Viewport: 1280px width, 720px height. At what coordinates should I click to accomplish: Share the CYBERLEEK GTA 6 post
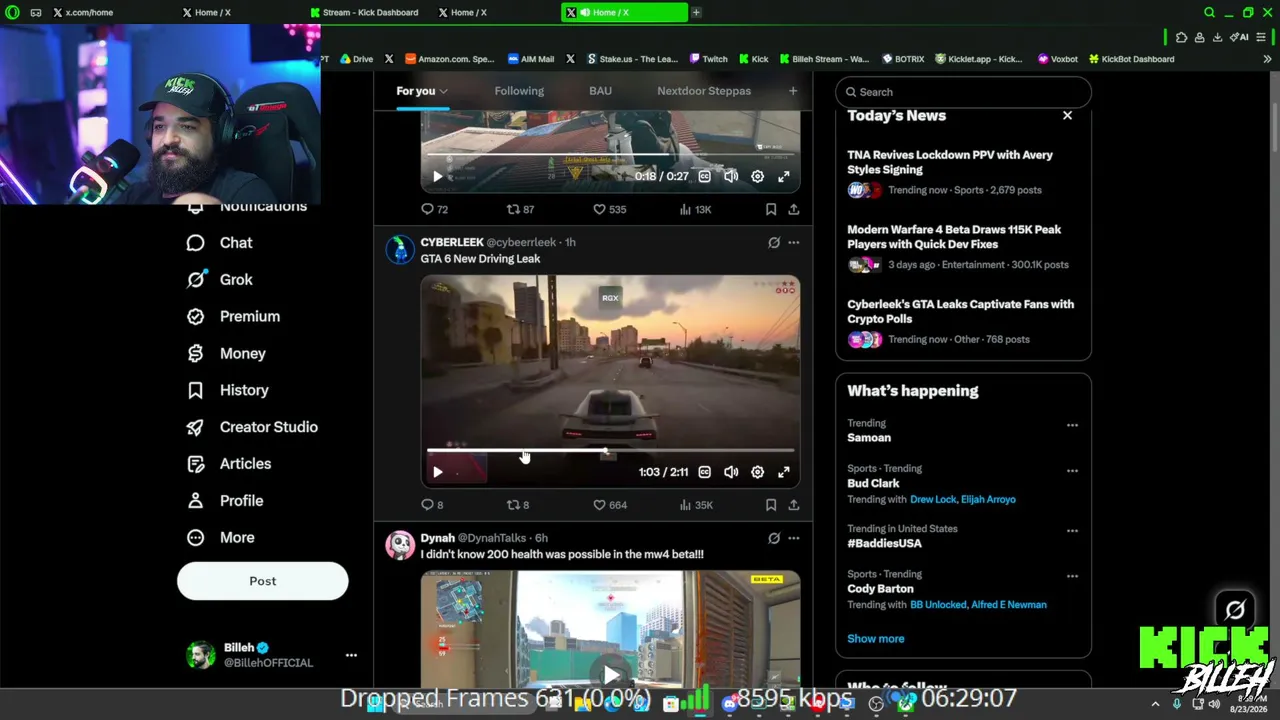793,505
